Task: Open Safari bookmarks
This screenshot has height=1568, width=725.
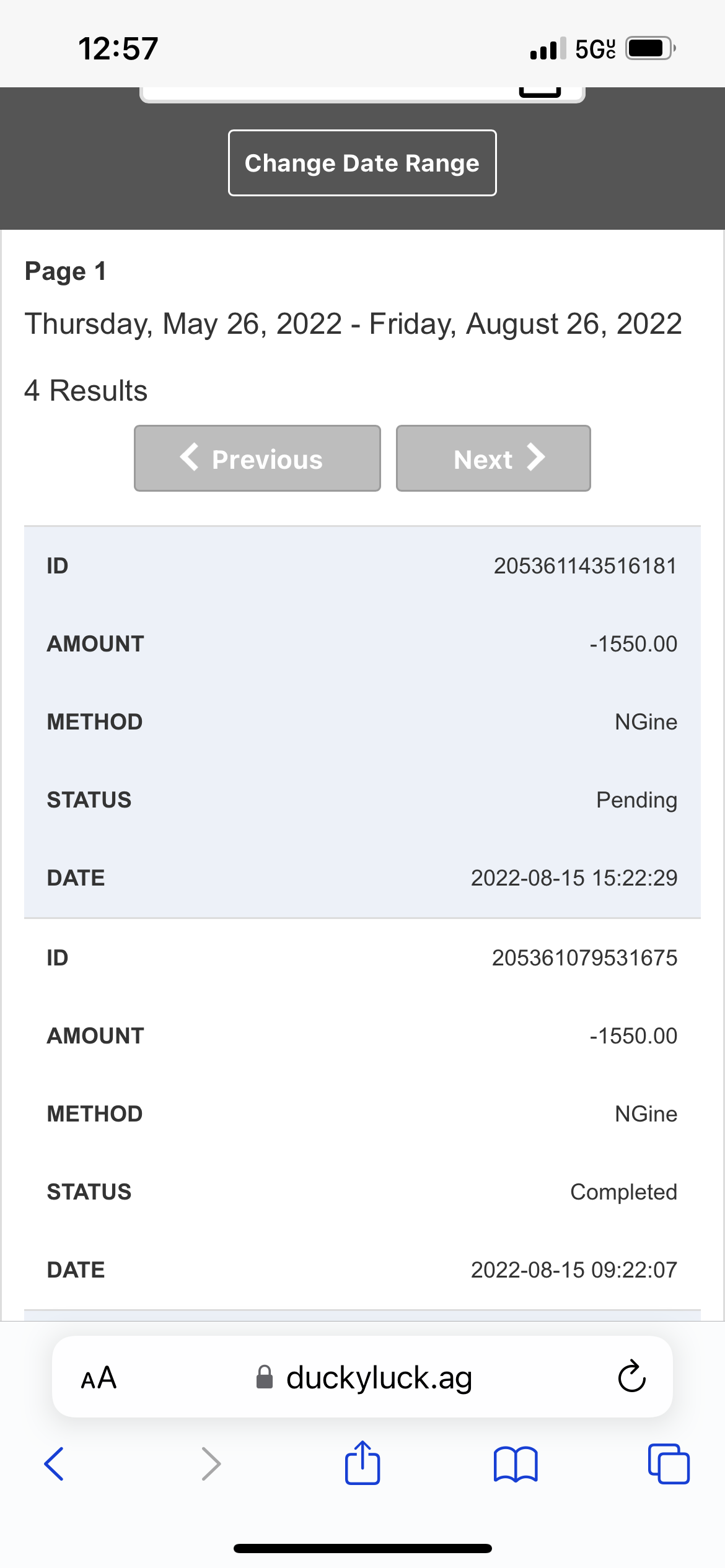Action: (516, 1464)
